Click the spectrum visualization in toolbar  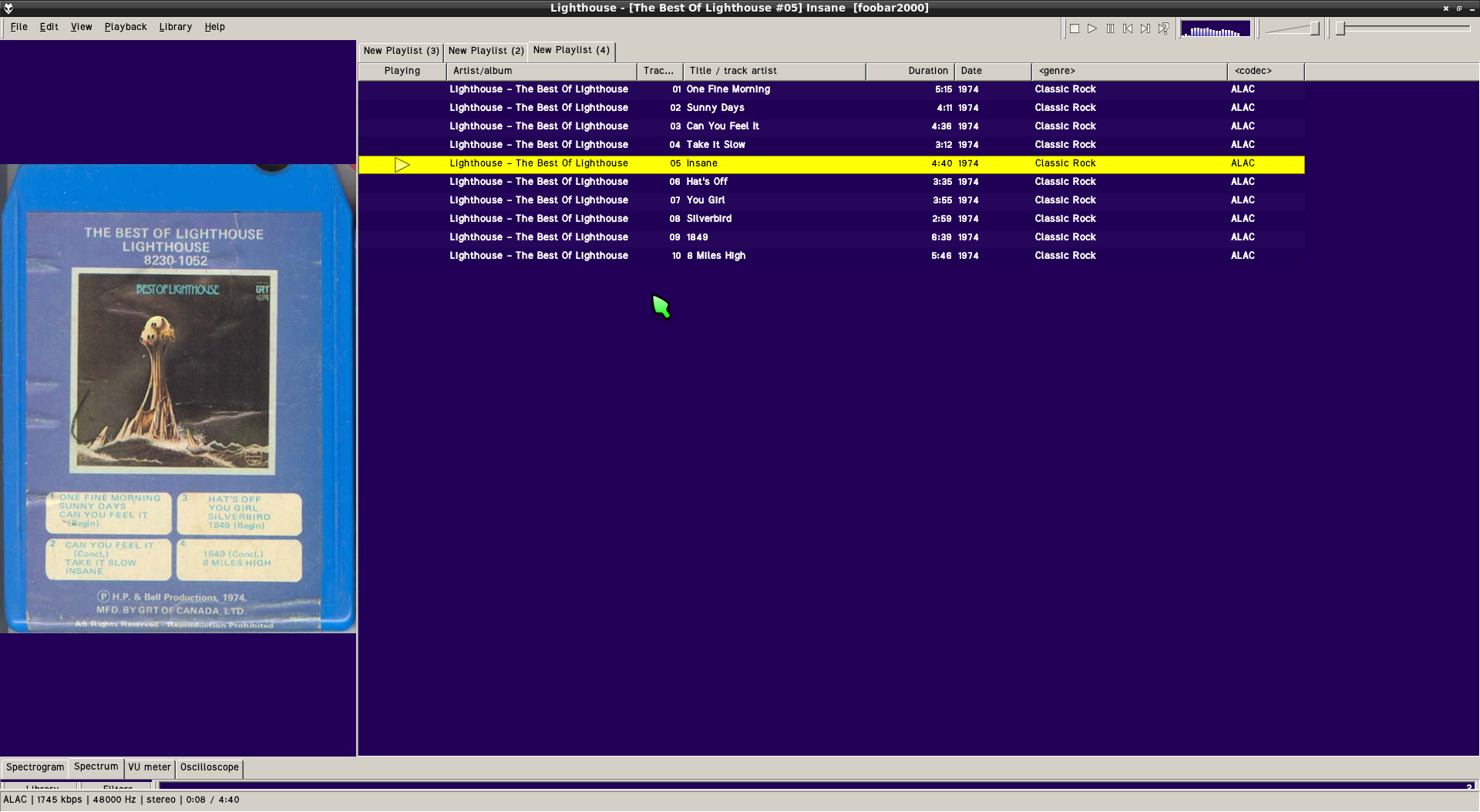tap(1216, 29)
